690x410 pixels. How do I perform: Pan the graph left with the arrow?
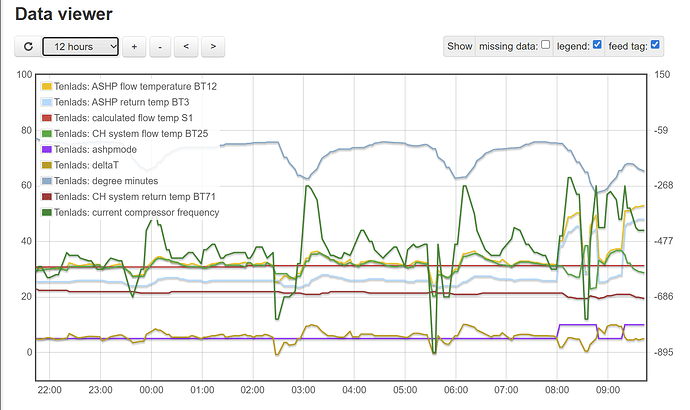[187, 46]
